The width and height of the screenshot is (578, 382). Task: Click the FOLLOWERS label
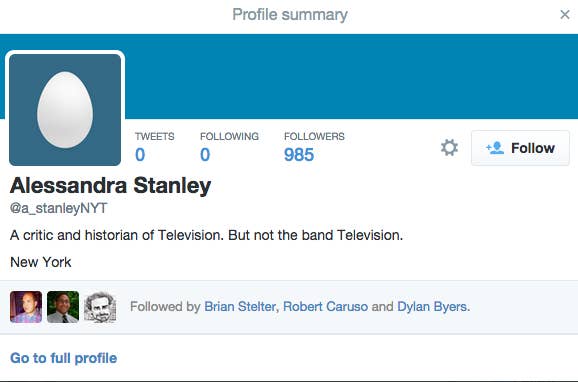(x=314, y=136)
